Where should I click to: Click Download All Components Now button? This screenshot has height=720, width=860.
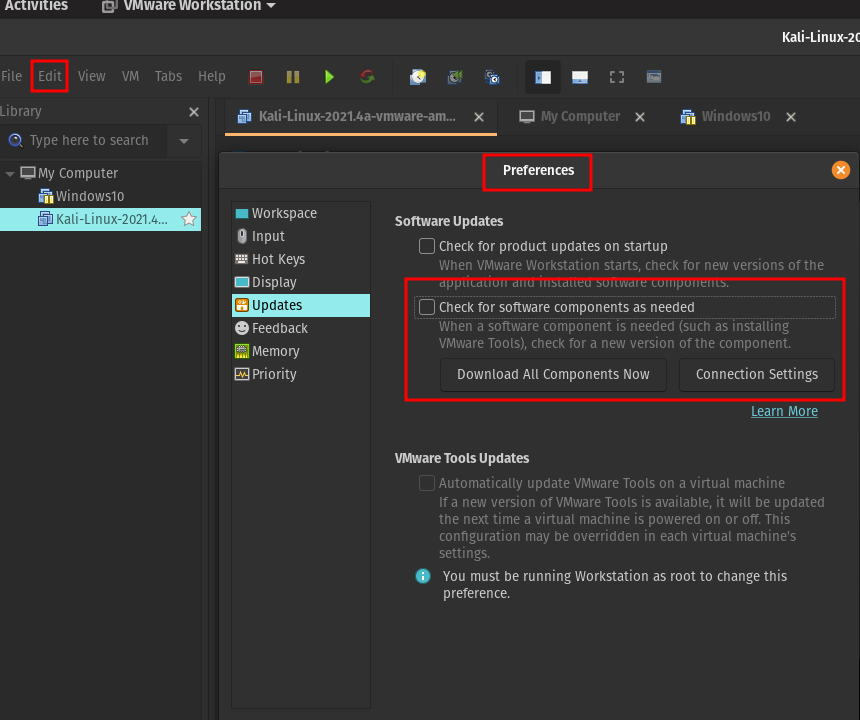pos(553,375)
